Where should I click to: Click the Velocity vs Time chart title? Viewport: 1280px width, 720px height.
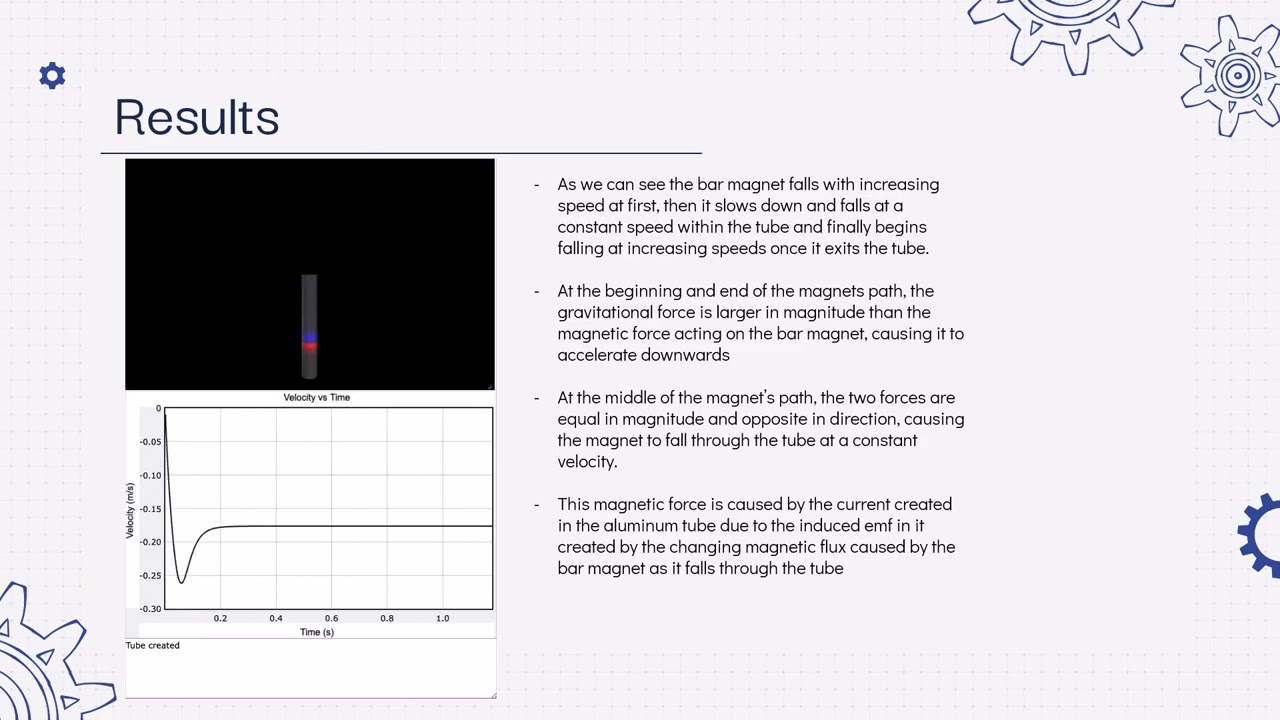click(x=317, y=397)
